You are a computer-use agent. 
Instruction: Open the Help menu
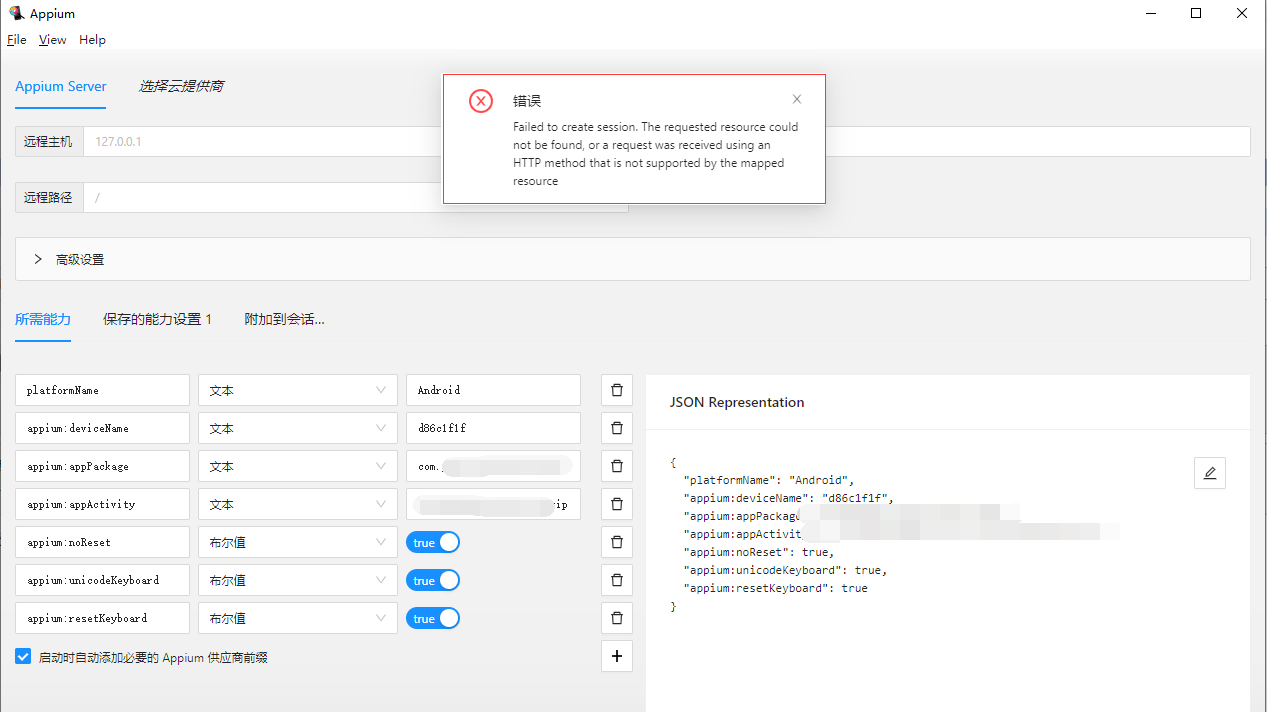92,40
